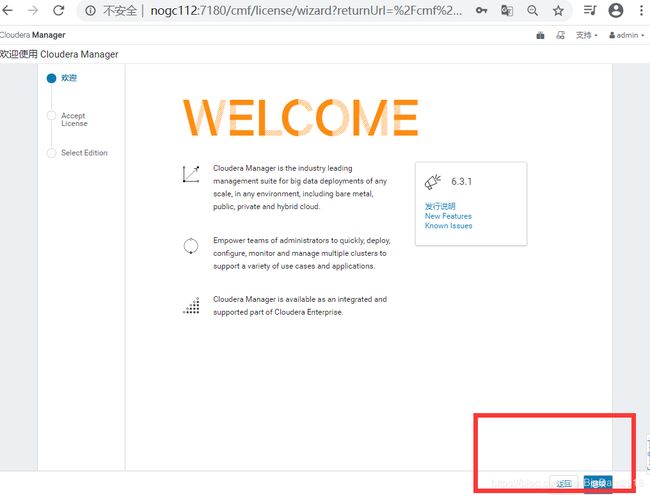This screenshot has height=495, width=650.
Task: Open the zoom magnifier icon
Action: (x=532, y=10)
